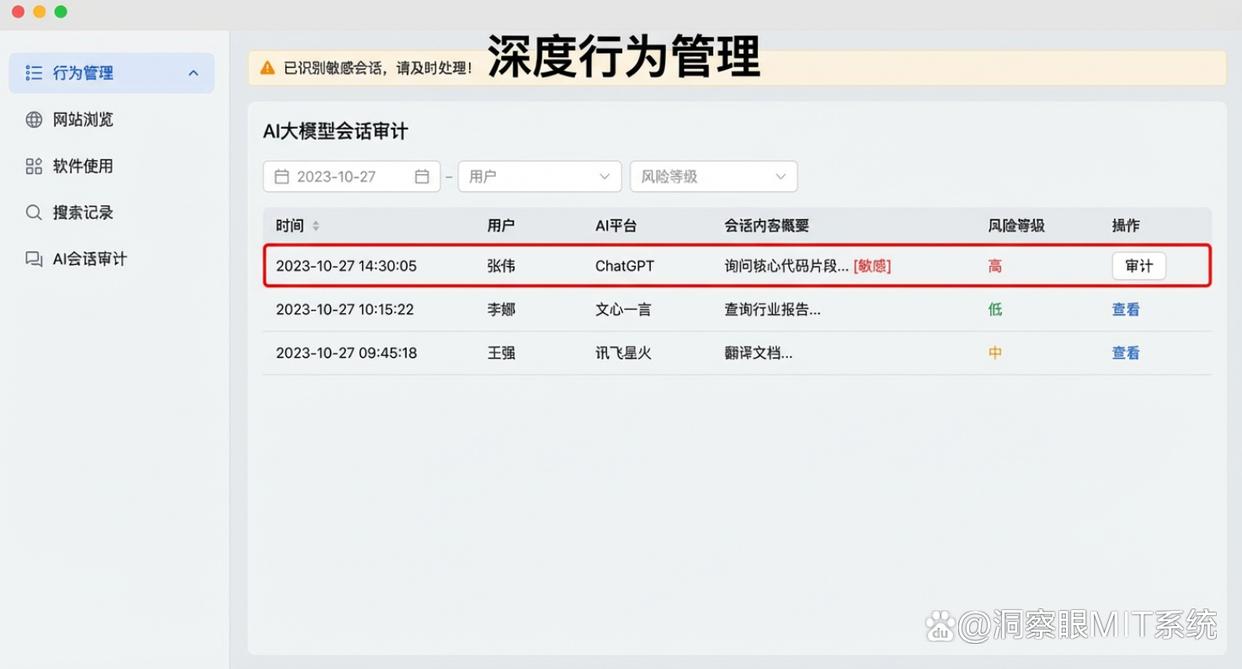The height and width of the screenshot is (669, 1242).
Task: Click 查看 link for 李娜
Action: [1126, 310]
